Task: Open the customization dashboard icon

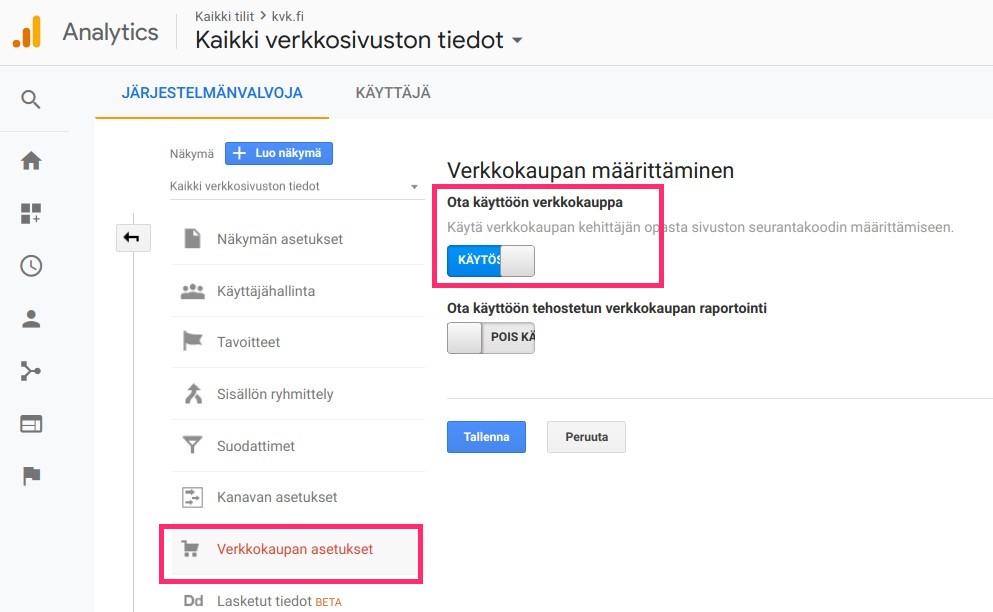Action: (31, 214)
